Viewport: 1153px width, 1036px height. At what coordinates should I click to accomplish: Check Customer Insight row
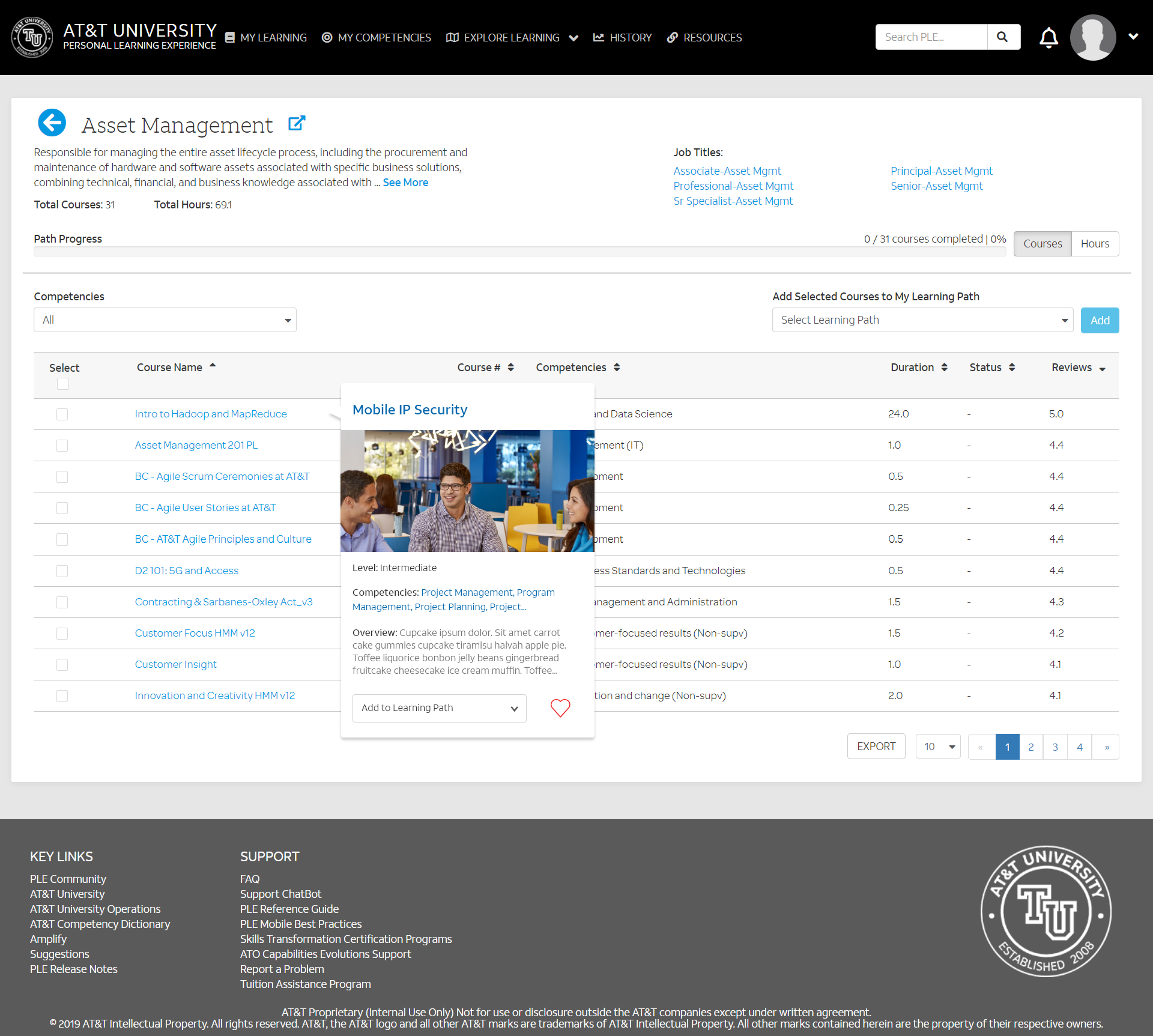coord(62,665)
